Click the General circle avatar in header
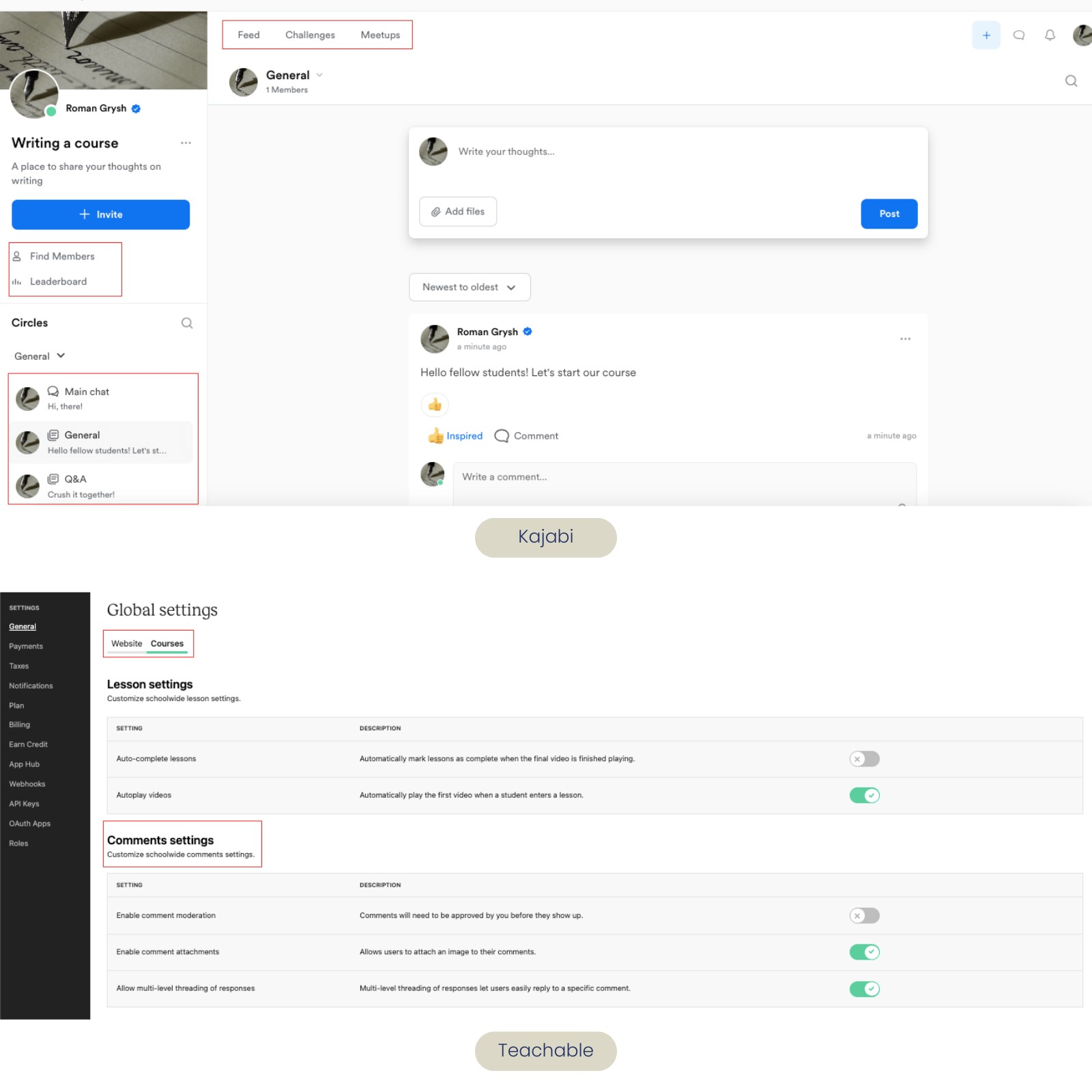The image size is (1092, 1092). 243,82
